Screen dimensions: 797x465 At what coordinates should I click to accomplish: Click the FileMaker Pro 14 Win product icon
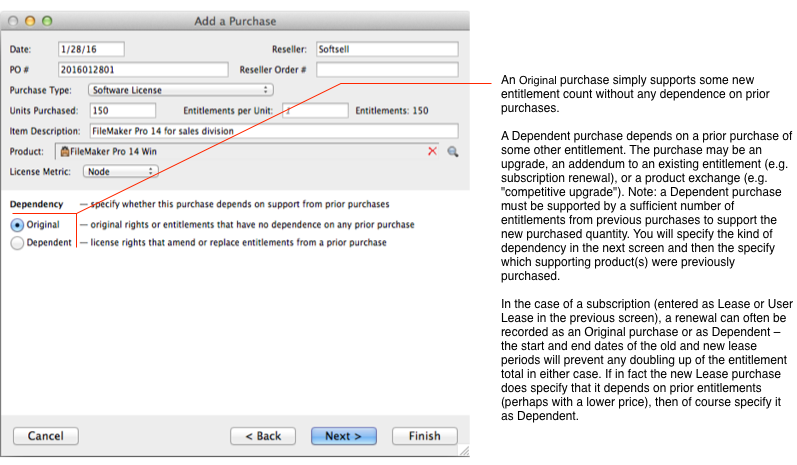65,151
